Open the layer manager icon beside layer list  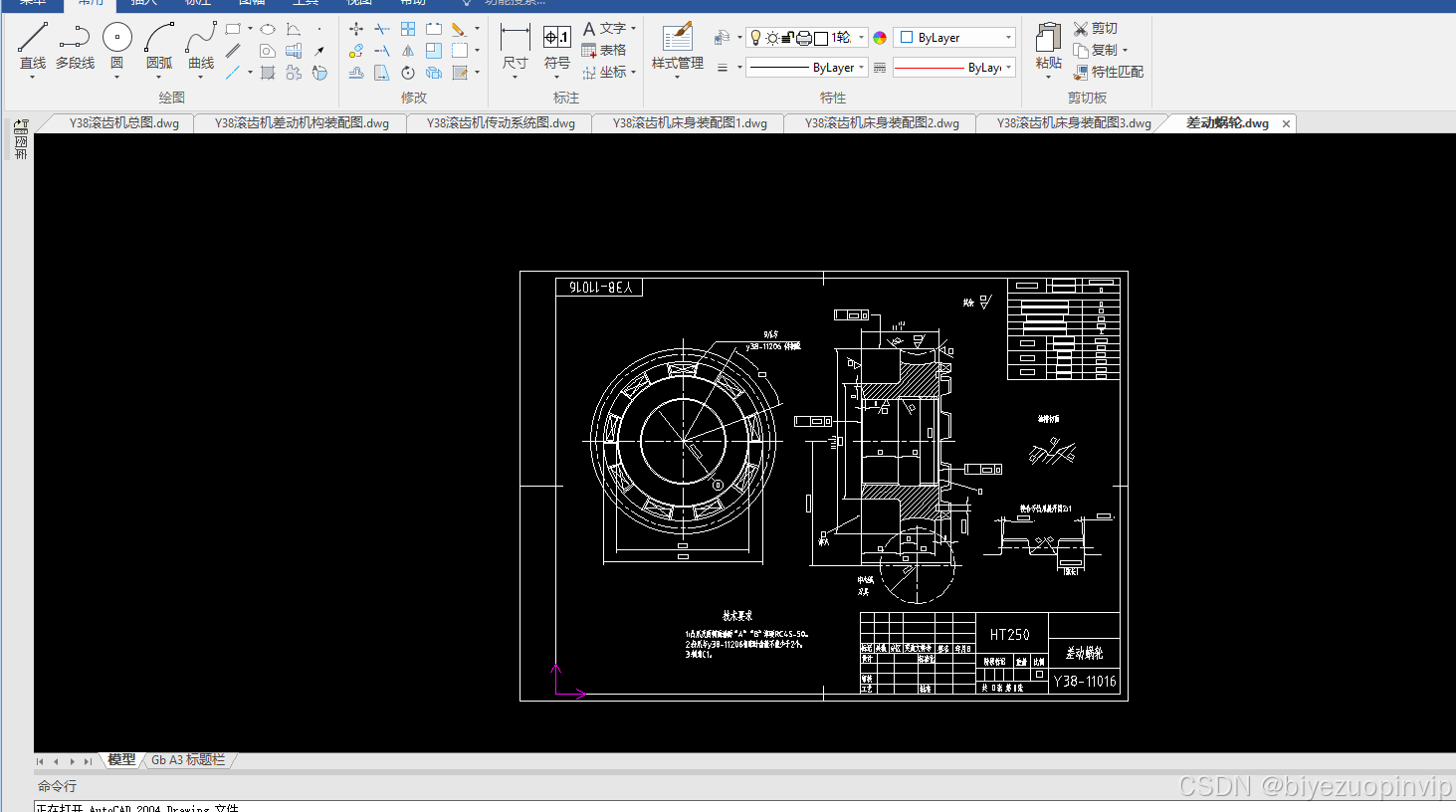click(722, 38)
